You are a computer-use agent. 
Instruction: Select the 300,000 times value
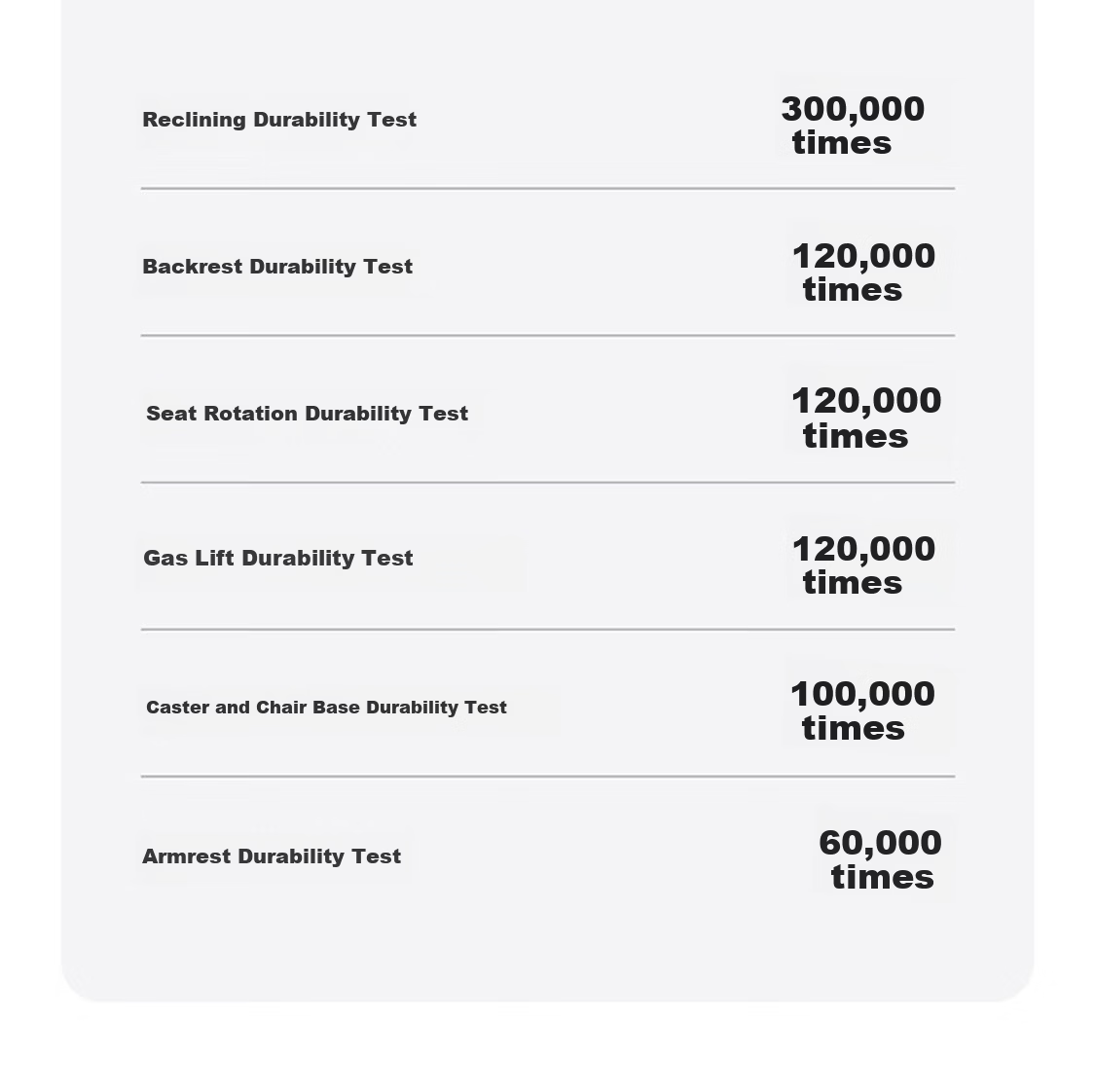pos(853,126)
